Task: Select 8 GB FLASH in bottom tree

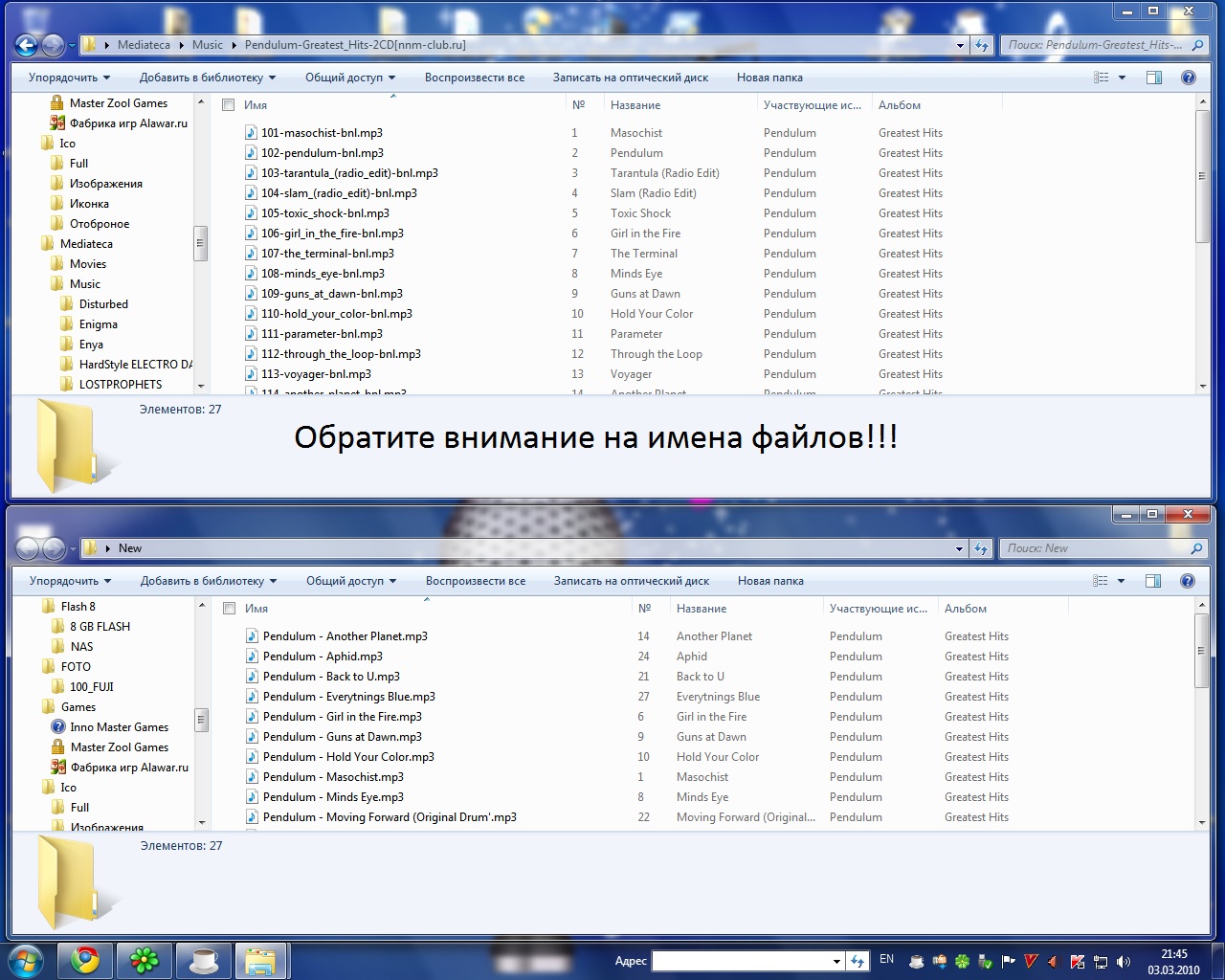Action: pyautogui.click(x=100, y=627)
